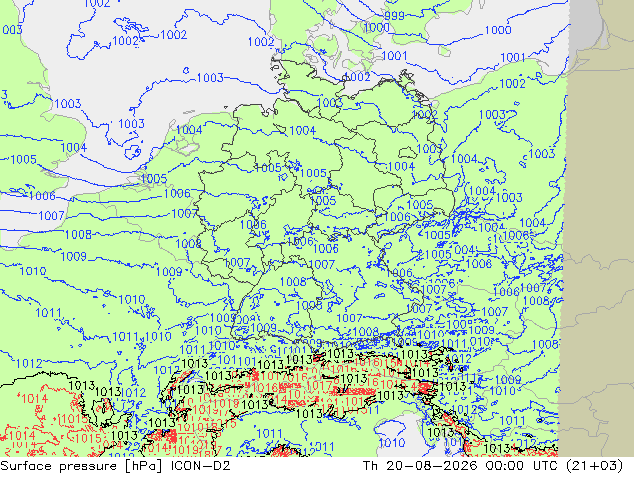Click the 'Th 20-08-2026 00:00 UTC (21+03)' timestamp
Image resolution: width=634 pixels, height=490 pixels.
(x=493, y=466)
